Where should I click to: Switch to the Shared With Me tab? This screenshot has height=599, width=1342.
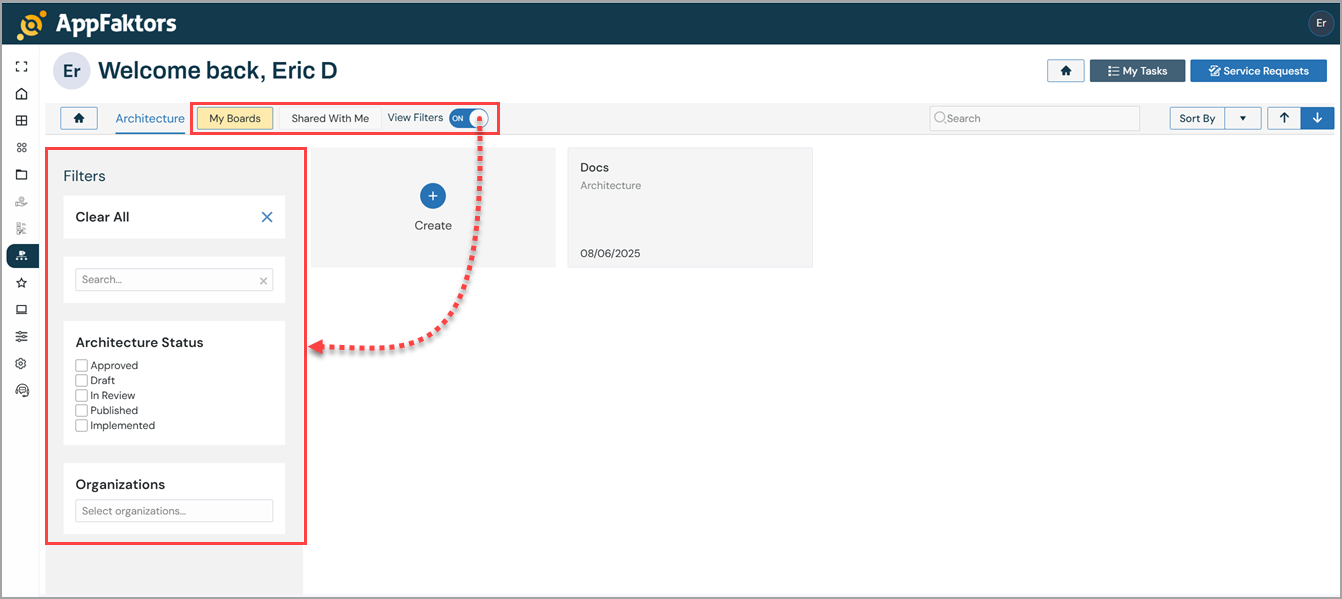pyautogui.click(x=330, y=118)
